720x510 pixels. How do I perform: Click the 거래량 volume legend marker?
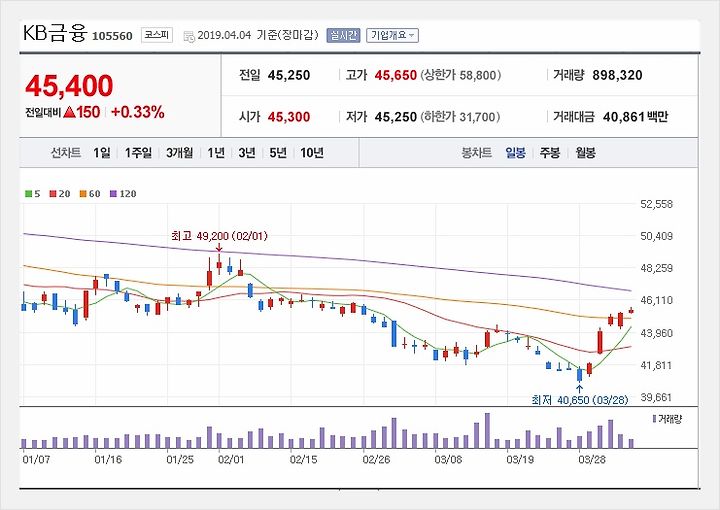click(654, 419)
